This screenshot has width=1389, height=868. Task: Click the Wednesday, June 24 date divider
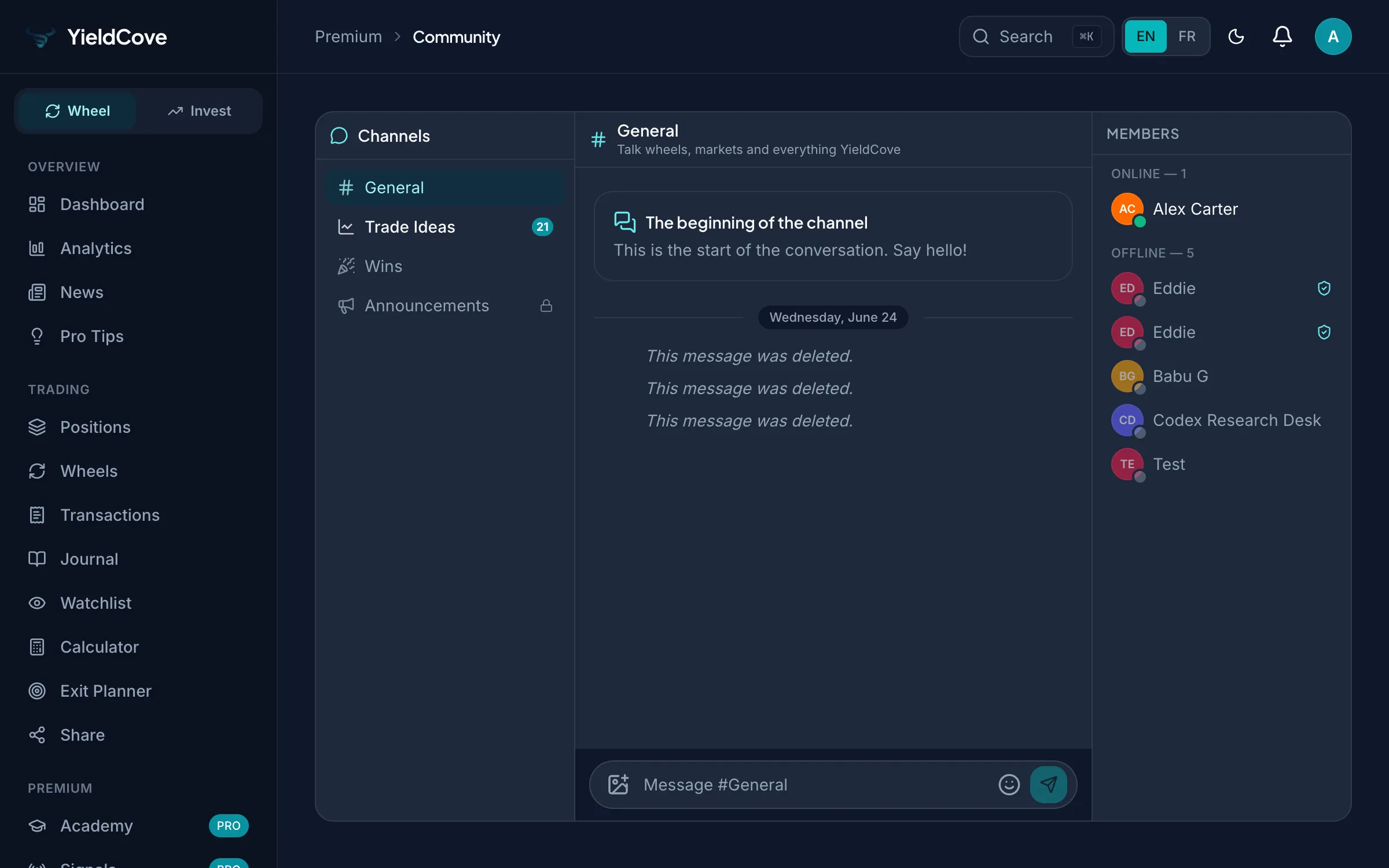833,317
